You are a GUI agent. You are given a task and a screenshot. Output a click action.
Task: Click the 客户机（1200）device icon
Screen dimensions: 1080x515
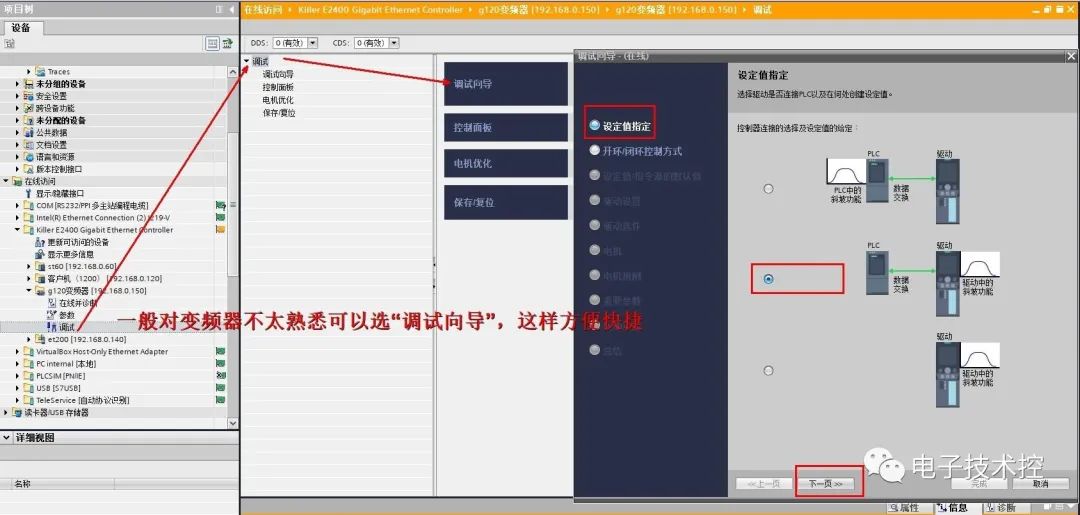tap(40, 278)
